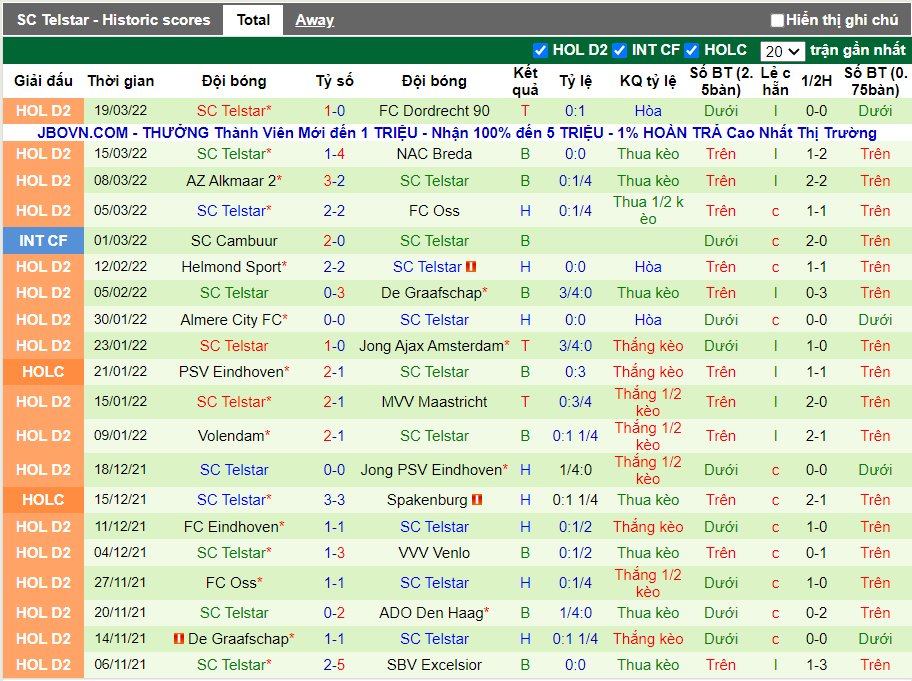Click the 1-4 score versus NAC Breda

[x=334, y=154]
